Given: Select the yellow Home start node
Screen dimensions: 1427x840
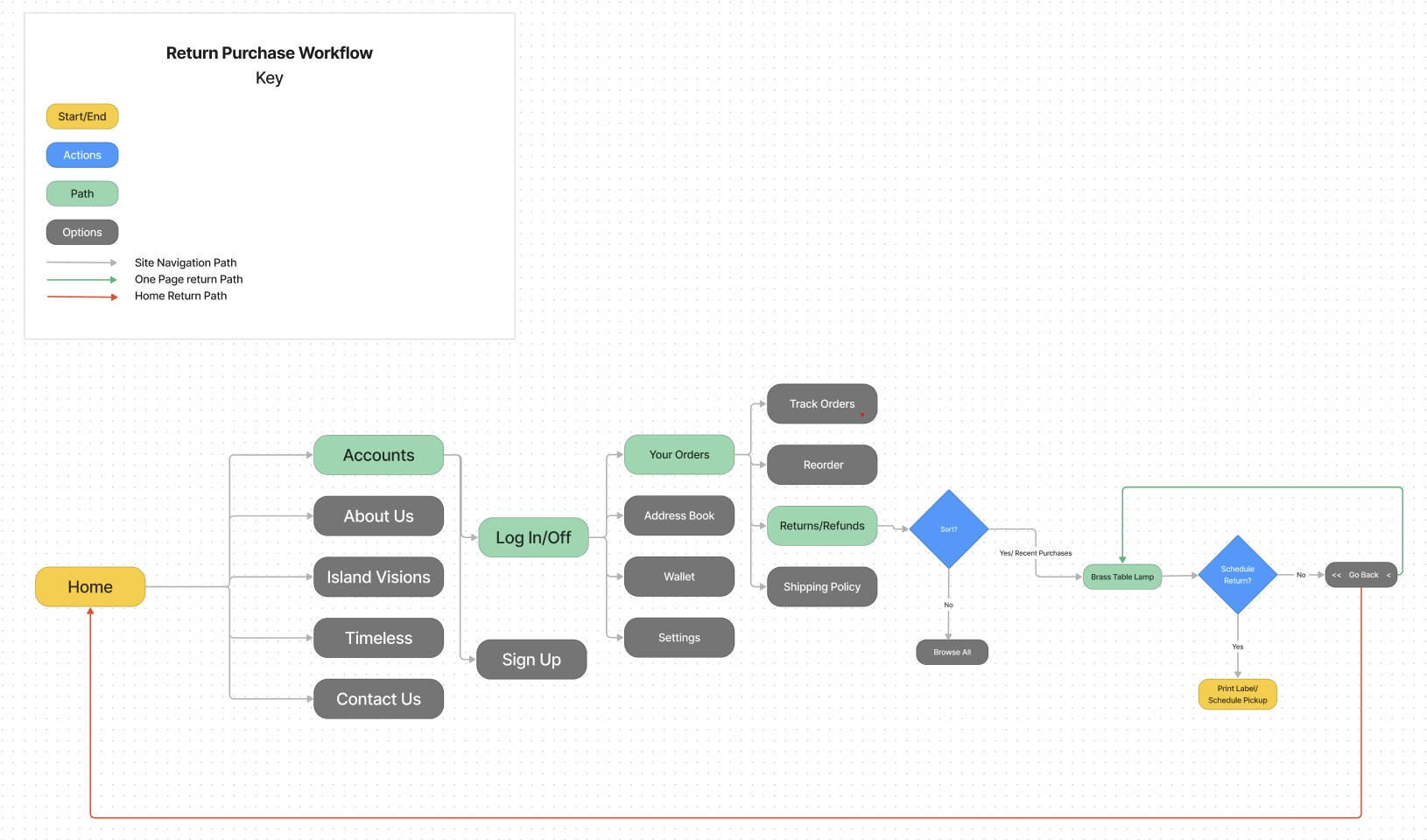Looking at the screenshot, I should coord(90,587).
